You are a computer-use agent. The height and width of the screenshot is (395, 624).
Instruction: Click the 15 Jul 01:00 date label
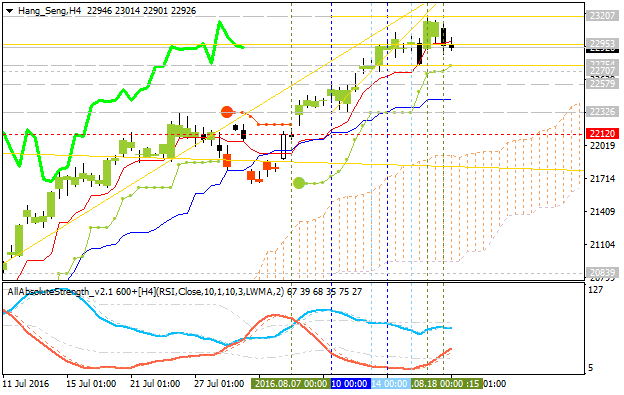point(91,384)
